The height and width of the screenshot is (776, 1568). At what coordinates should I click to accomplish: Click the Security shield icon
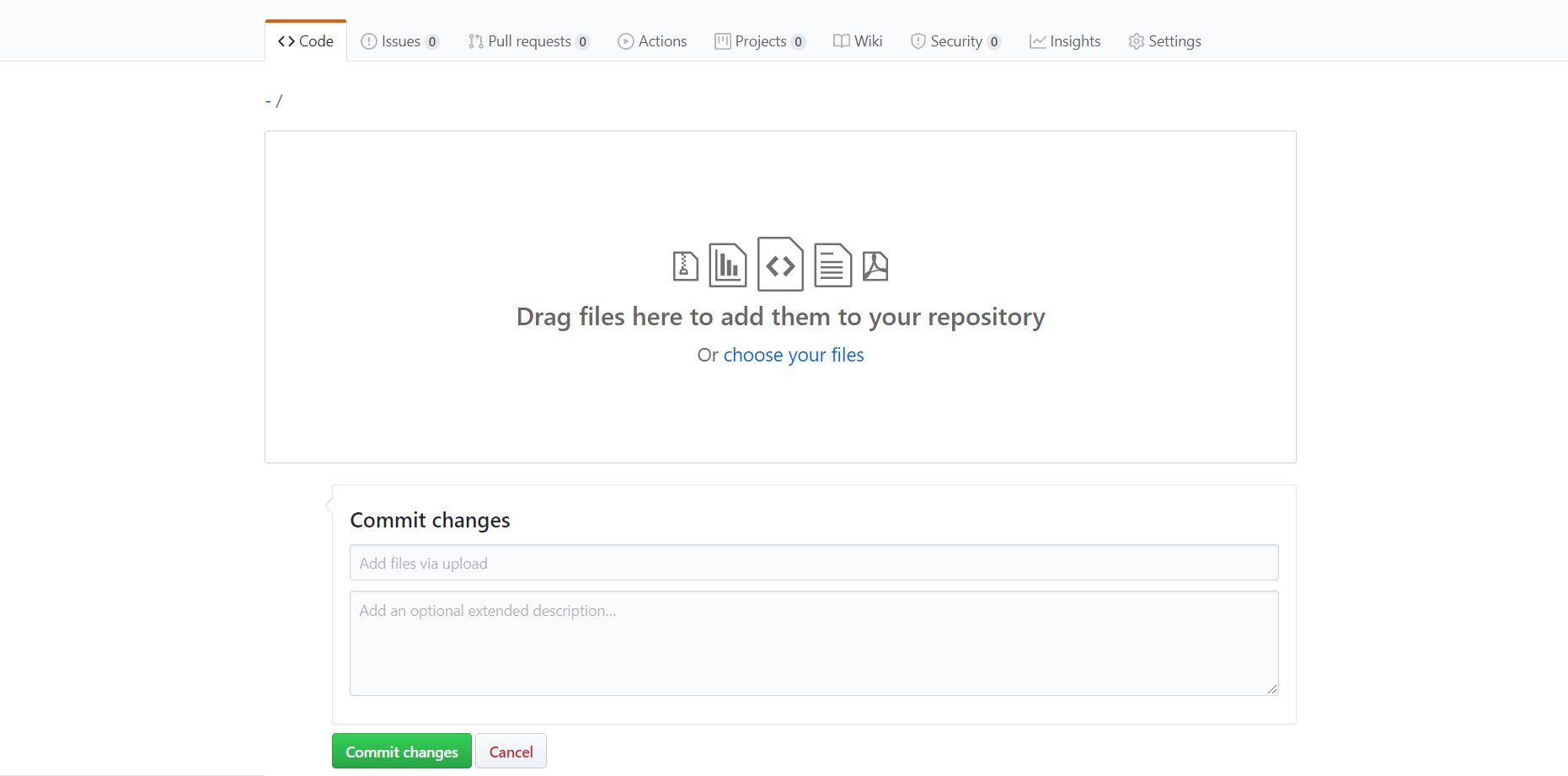coord(917,40)
